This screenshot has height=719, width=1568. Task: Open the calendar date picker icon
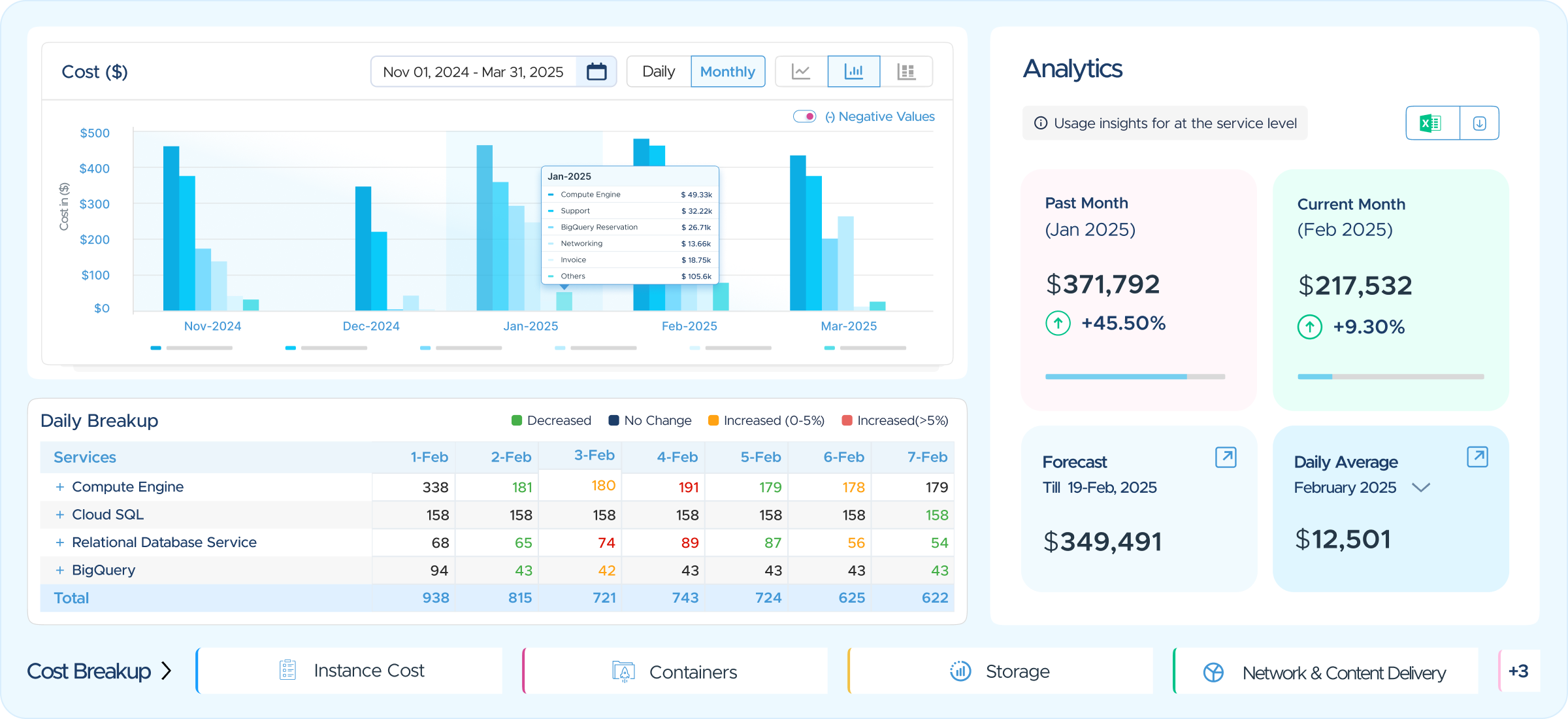coord(596,71)
